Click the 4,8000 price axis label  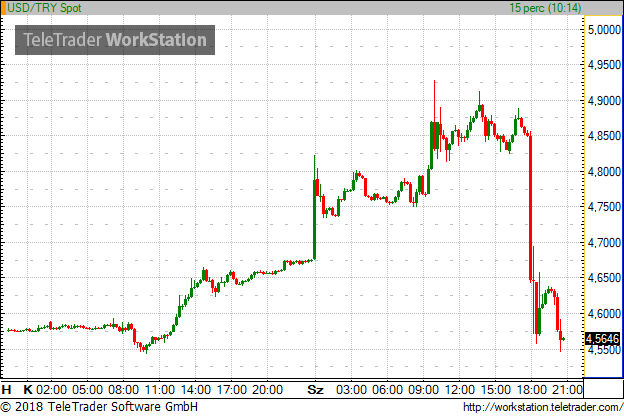click(x=604, y=172)
